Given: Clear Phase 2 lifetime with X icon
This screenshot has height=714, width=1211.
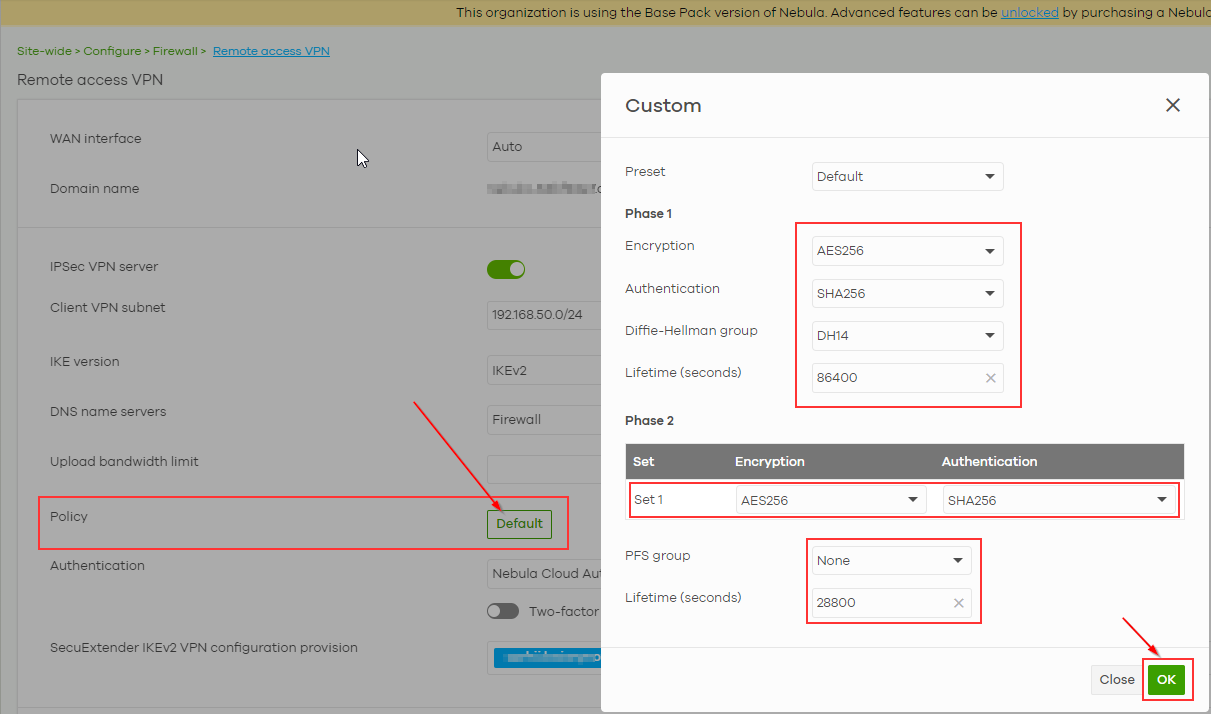Looking at the screenshot, I should (x=958, y=603).
